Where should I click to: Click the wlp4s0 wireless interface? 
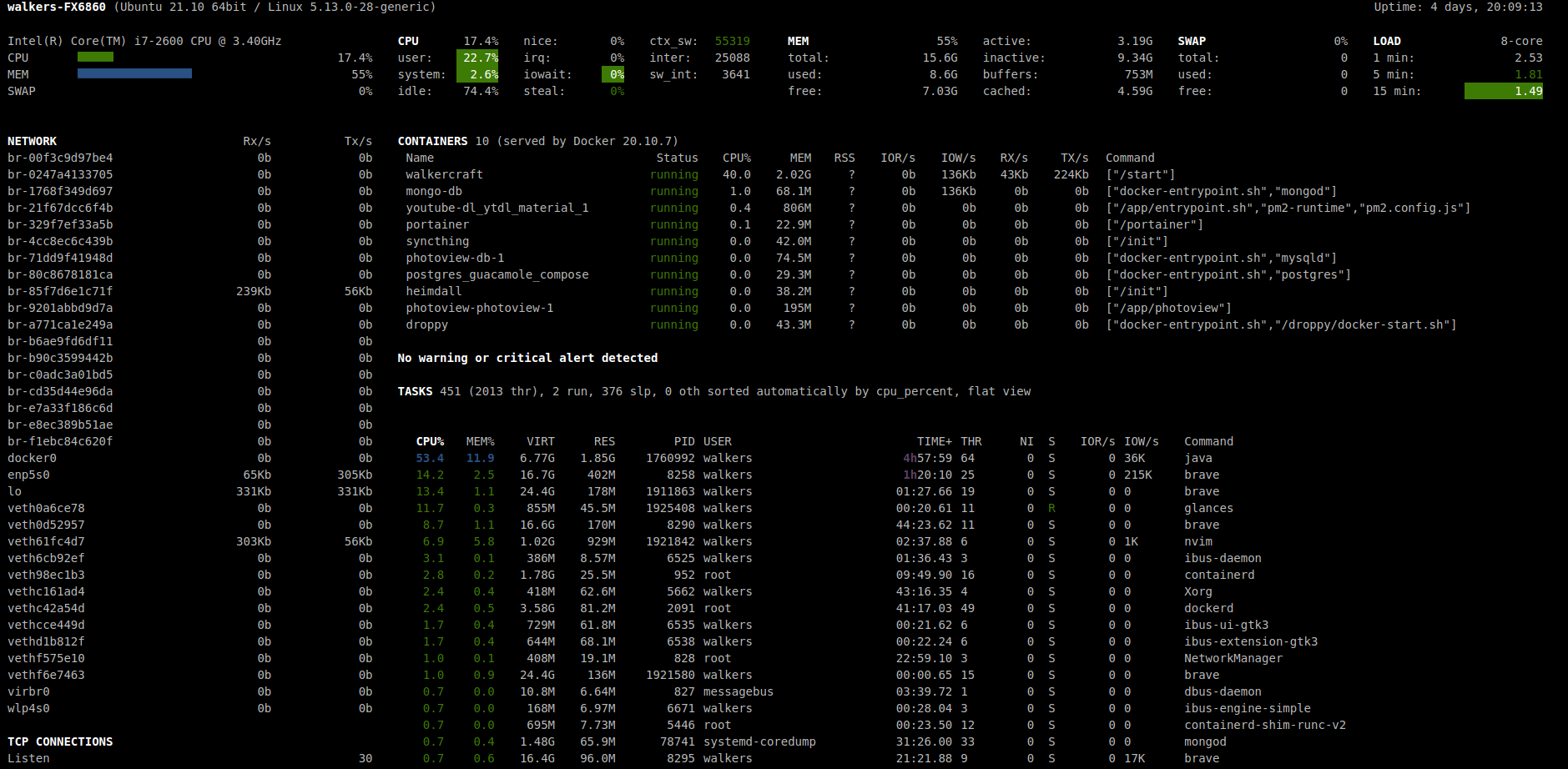click(x=28, y=708)
